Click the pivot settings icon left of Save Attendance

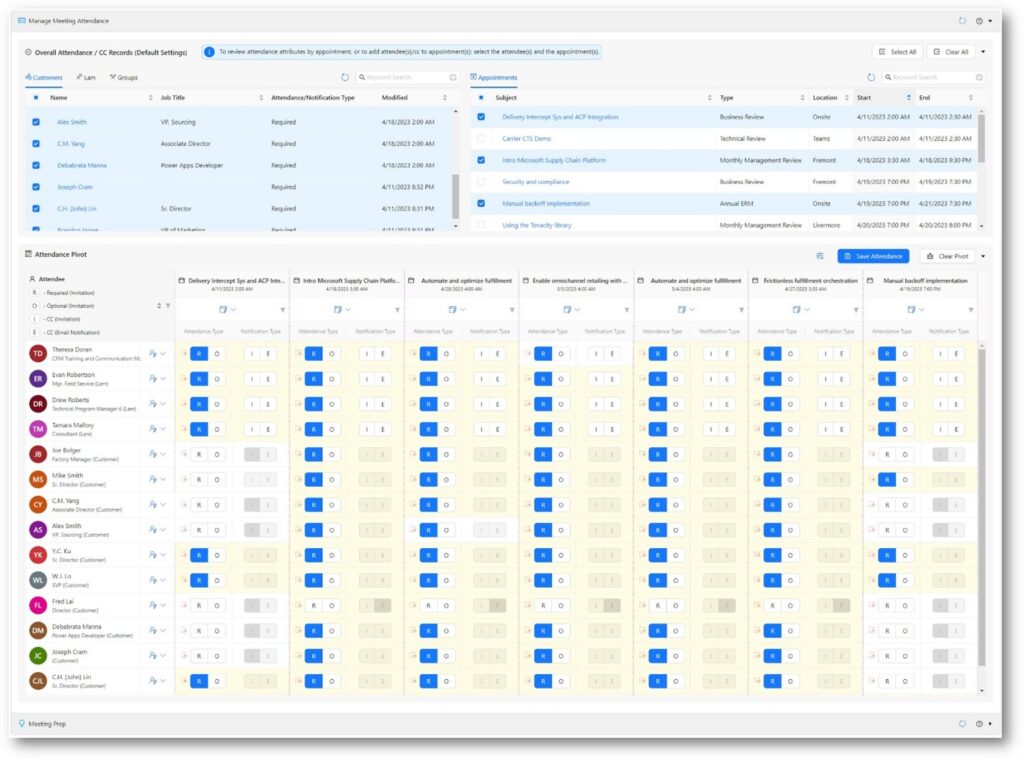[x=819, y=256]
